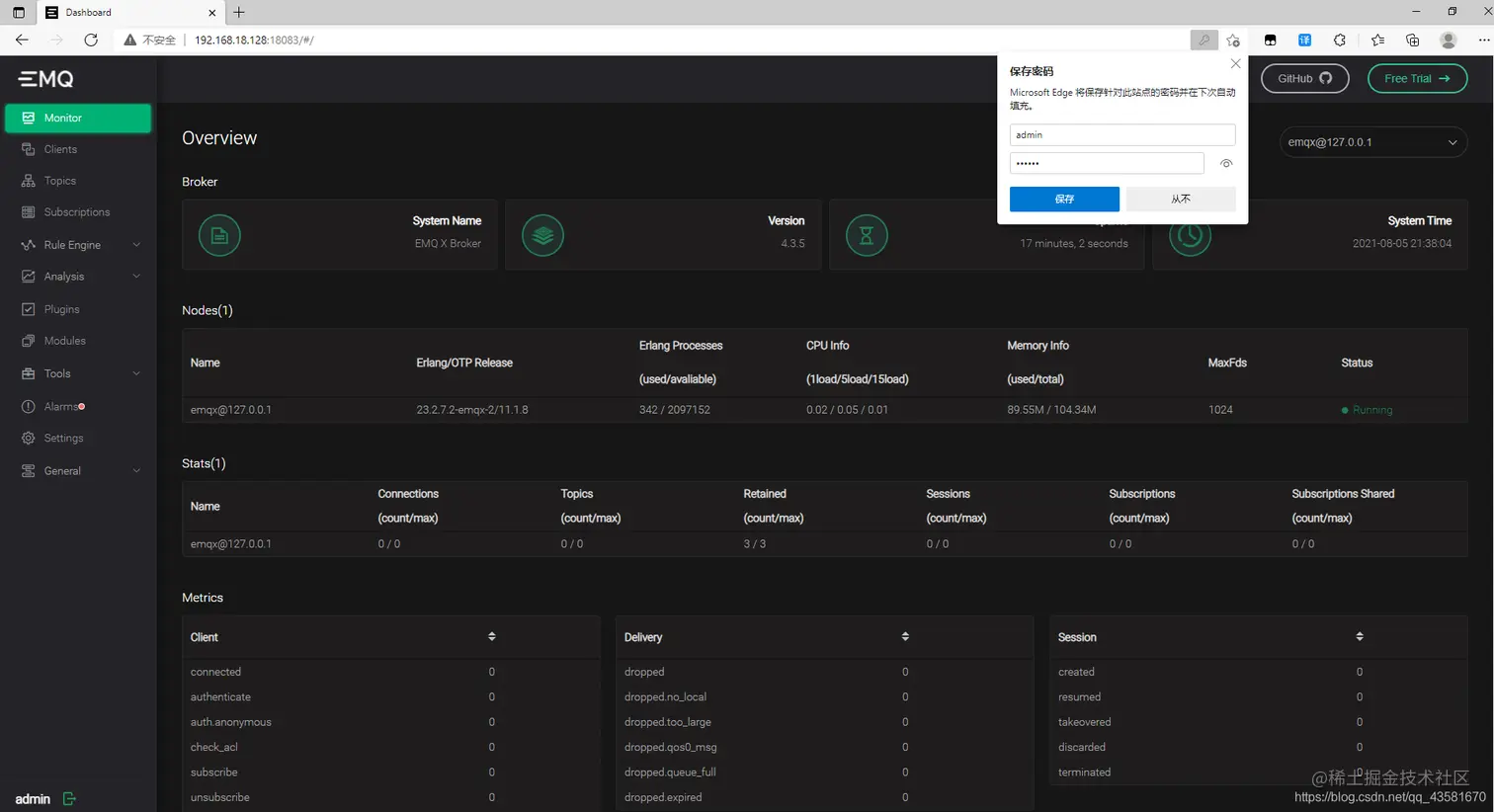Click the General sidebar icon
Viewport: 1494px width, 812px height.
pos(28,471)
